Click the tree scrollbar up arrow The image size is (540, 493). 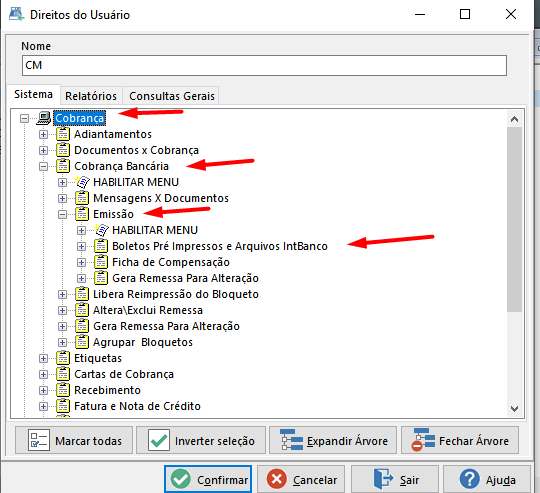click(515, 119)
